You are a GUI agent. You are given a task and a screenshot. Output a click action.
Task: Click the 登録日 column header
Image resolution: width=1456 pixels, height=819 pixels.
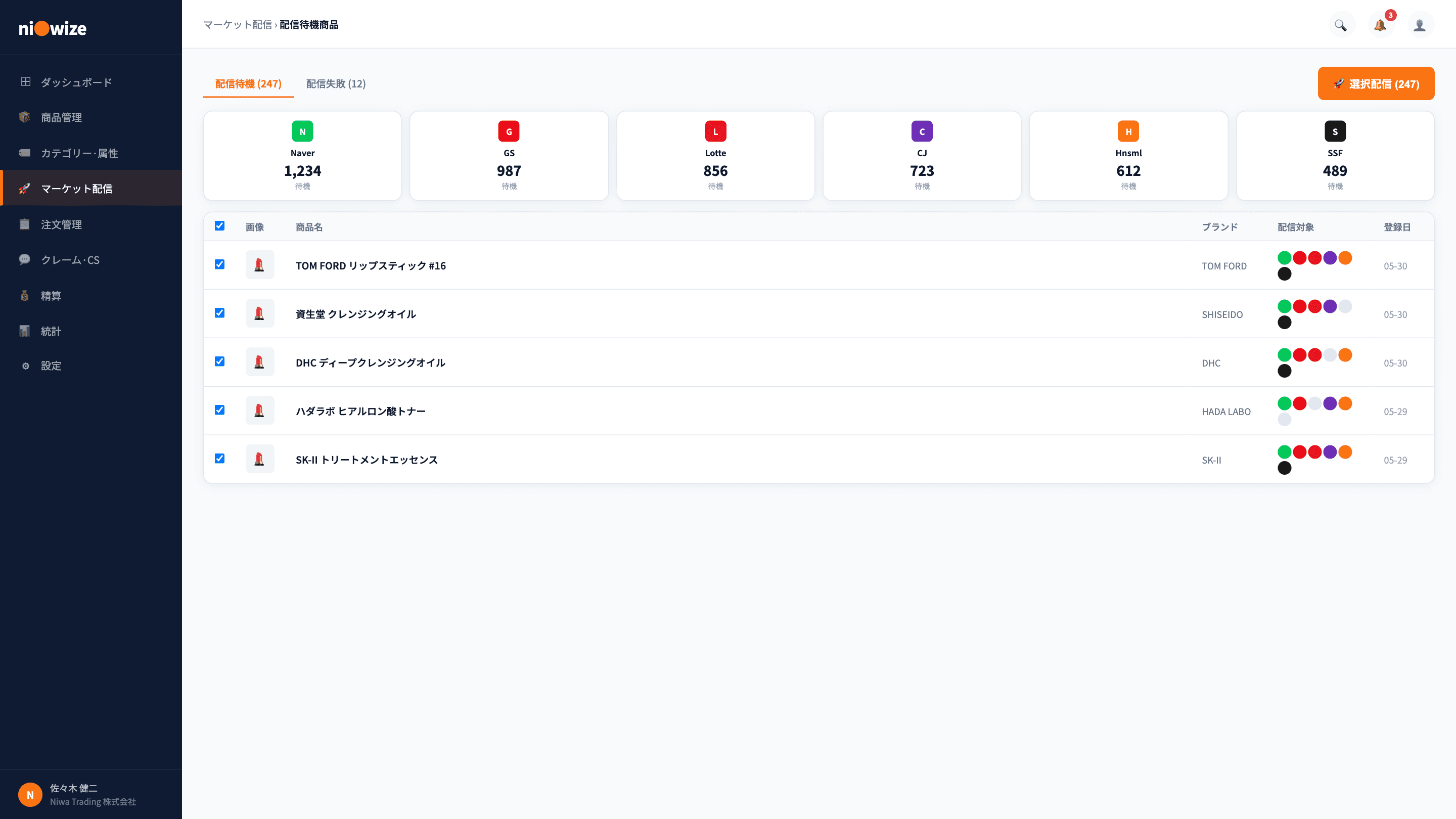tap(1397, 227)
